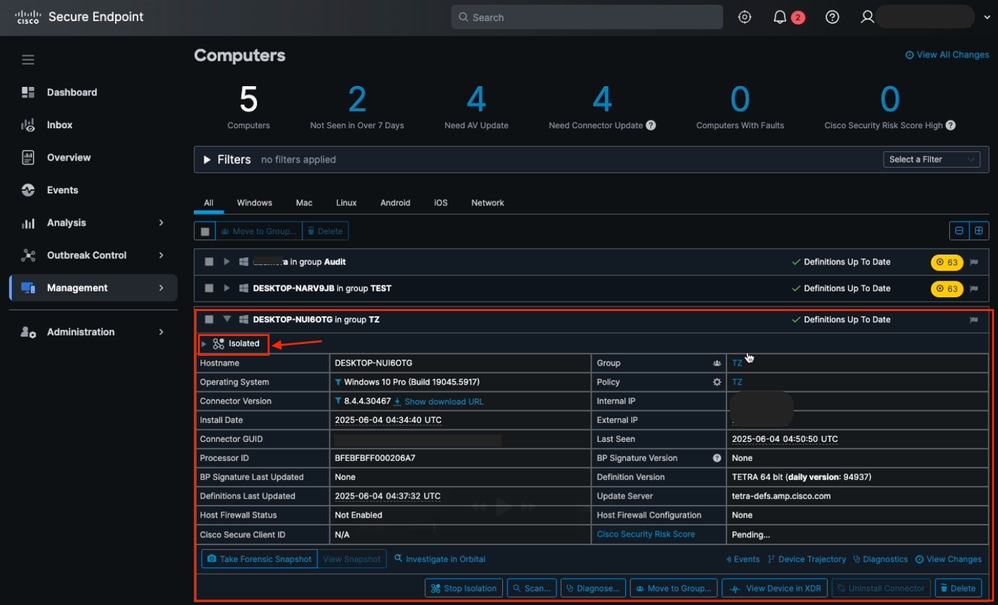
Task: Switch to the Network tab
Action: [x=488, y=202]
